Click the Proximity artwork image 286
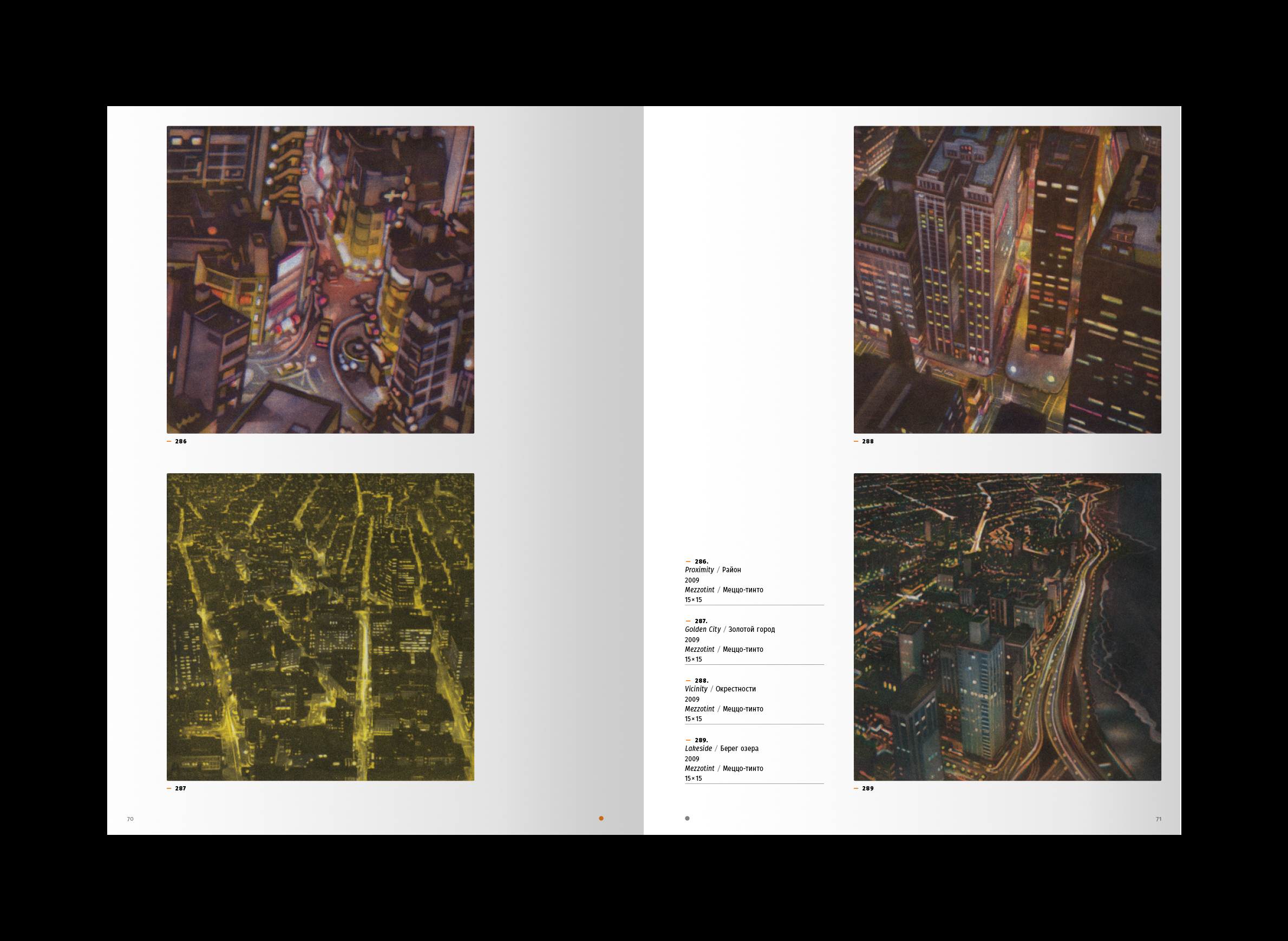This screenshot has width=1288, height=941. point(320,280)
